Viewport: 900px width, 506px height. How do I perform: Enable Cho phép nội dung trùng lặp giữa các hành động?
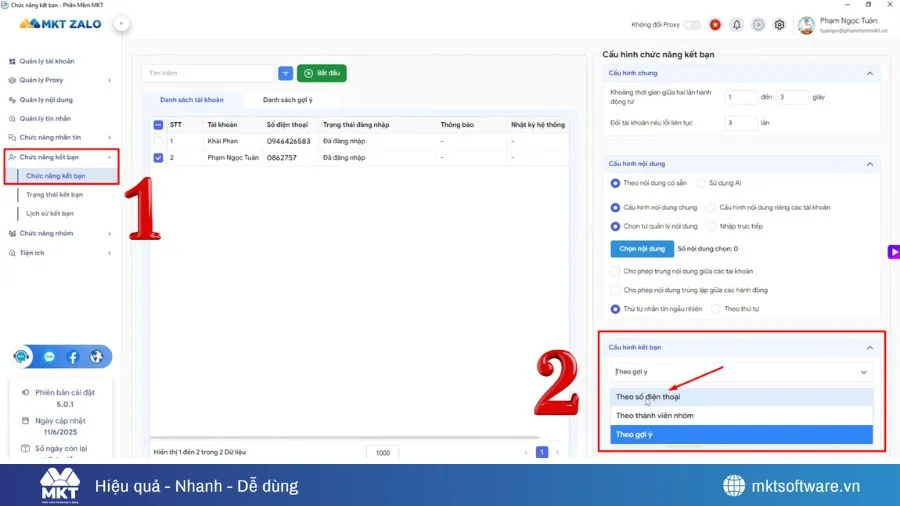pos(615,290)
